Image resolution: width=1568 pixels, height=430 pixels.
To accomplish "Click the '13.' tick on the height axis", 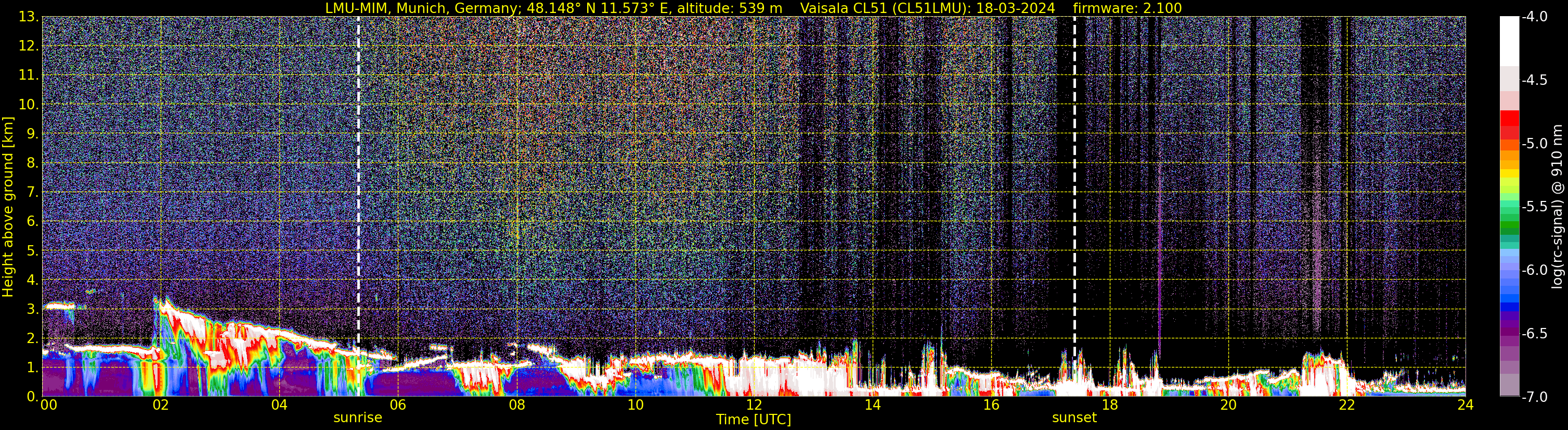I will (29, 17).
